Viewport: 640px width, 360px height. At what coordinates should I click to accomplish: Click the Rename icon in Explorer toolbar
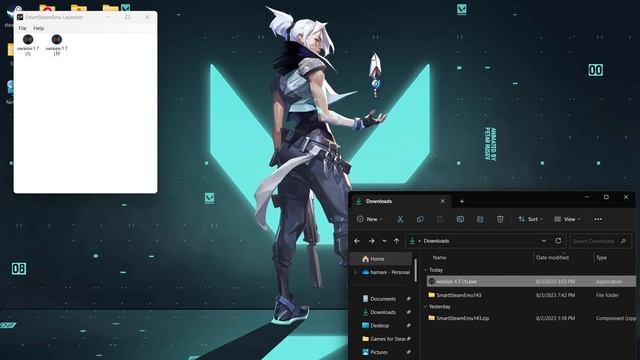[x=460, y=219]
